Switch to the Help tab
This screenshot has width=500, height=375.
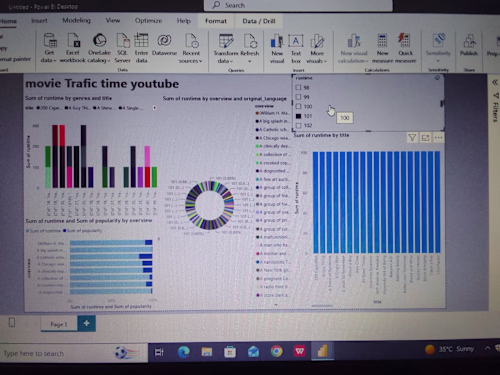coord(183,21)
